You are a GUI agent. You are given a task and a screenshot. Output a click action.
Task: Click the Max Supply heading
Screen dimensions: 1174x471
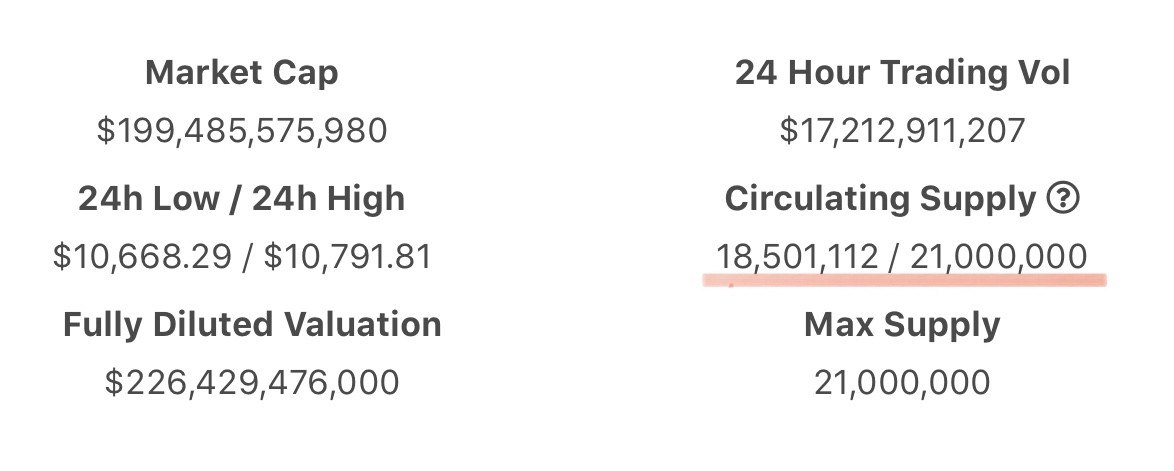902,325
